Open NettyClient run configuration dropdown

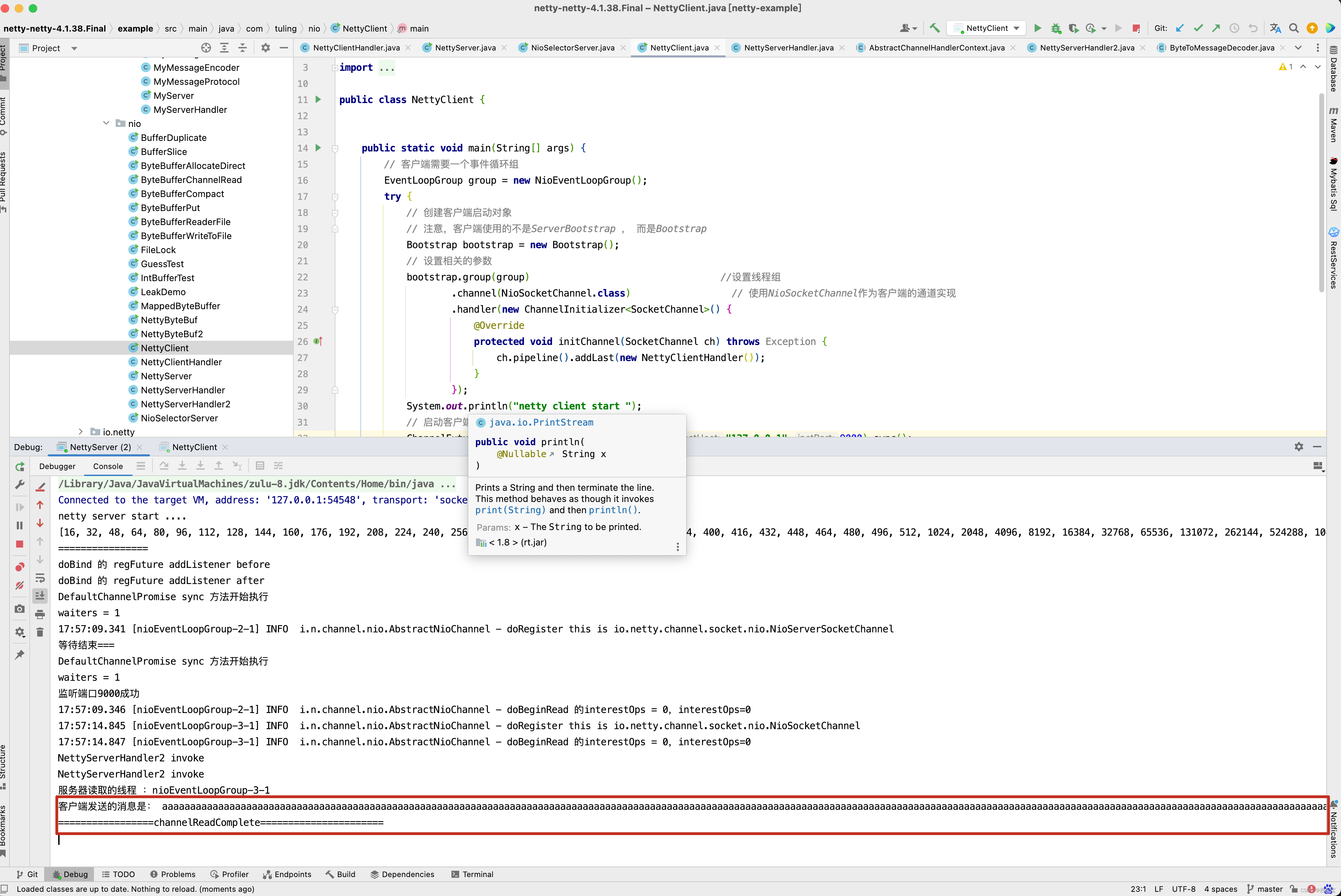point(986,28)
